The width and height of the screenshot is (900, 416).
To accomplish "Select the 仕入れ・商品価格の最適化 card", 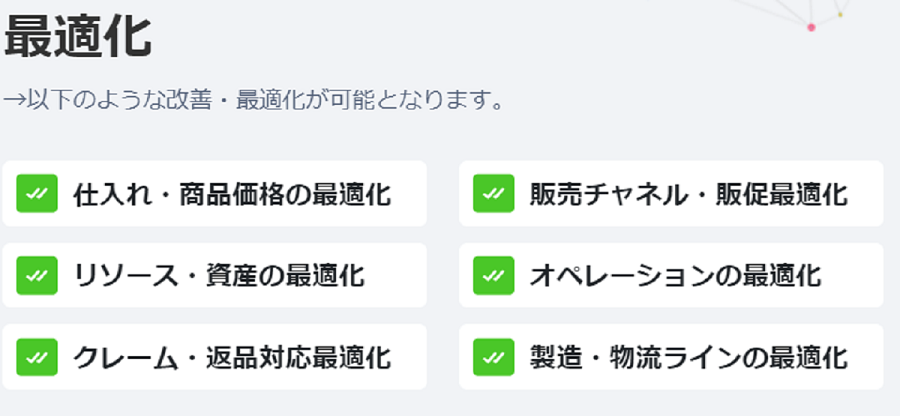I will (214, 193).
